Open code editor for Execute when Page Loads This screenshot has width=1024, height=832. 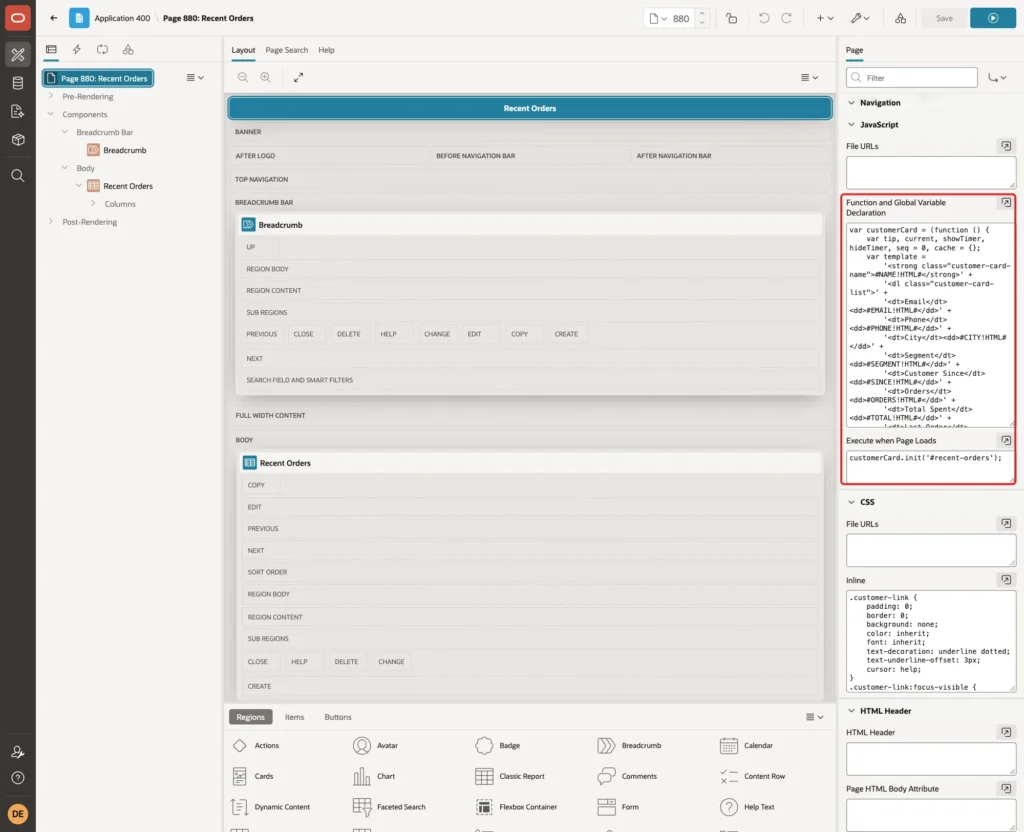click(x=1006, y=440)
